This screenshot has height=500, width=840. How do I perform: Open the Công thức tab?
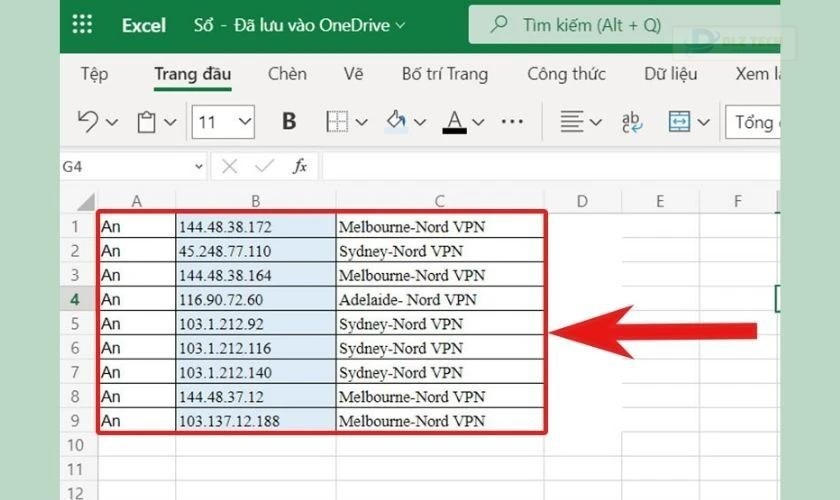566,74
